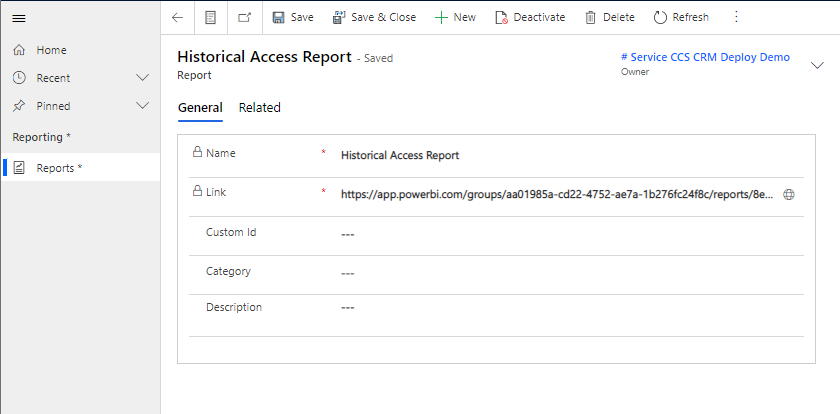This screenshot has width=840, height=414.
Task: Expand the Recent navigation section
Action: [x=142, y=78]
